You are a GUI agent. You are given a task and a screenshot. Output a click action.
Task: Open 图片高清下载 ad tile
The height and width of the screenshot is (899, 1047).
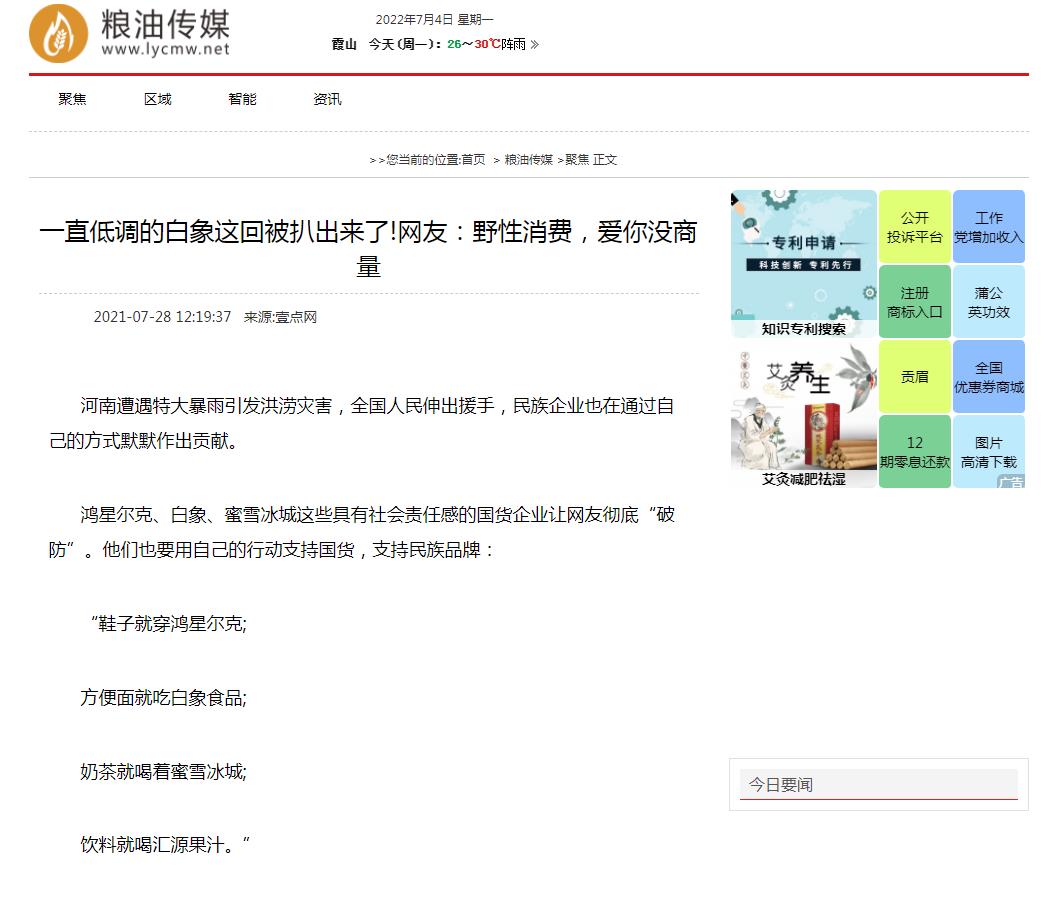tap(989, 452)
